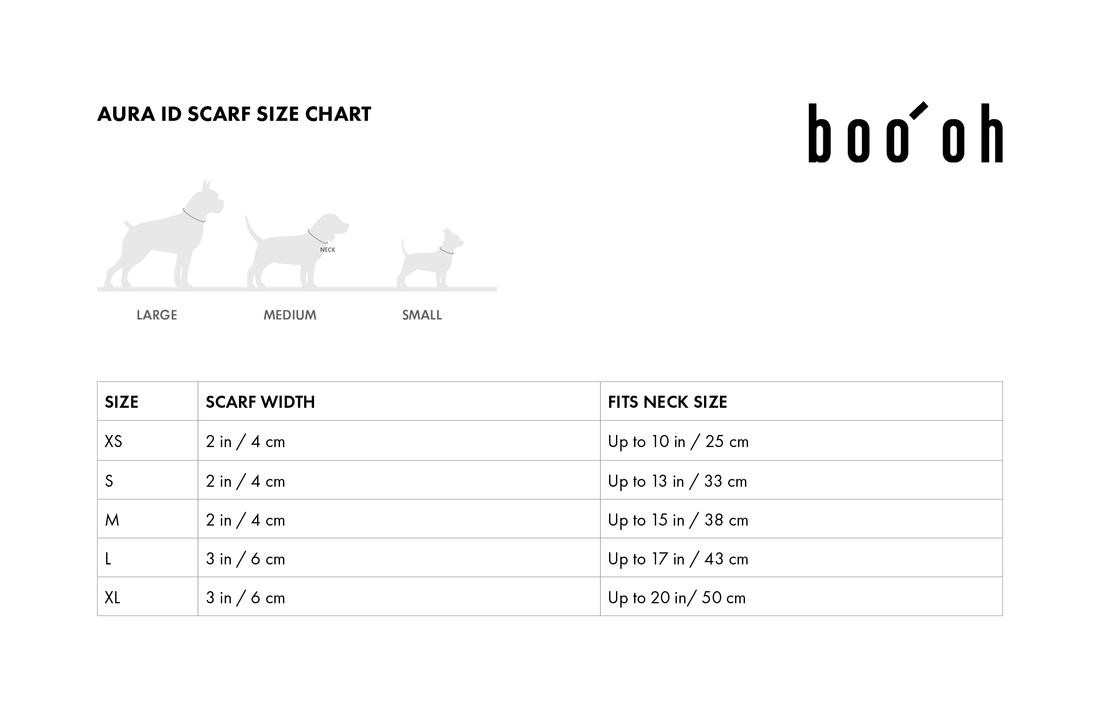
Task: Click the Aura ID Scarf Size Chart title
Action: pyautogui.click(x=234, y=114)
